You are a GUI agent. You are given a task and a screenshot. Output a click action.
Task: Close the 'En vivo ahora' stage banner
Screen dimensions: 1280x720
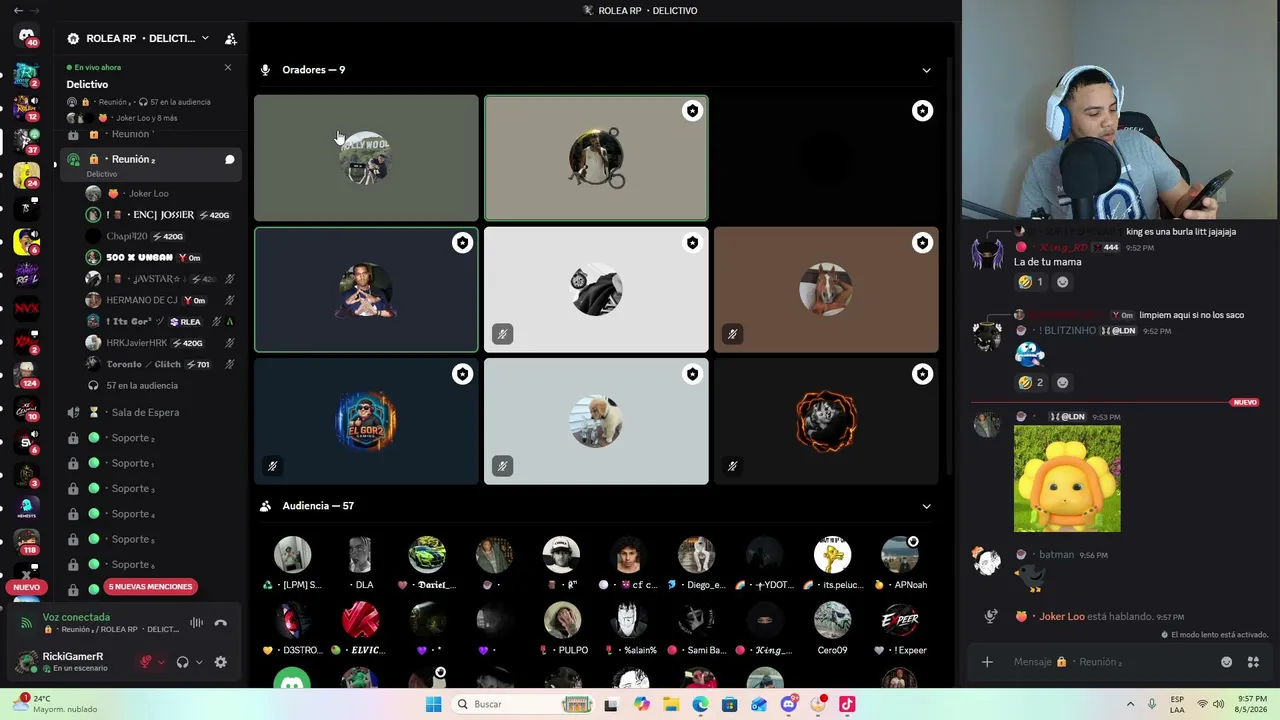(x=228, y=67)
